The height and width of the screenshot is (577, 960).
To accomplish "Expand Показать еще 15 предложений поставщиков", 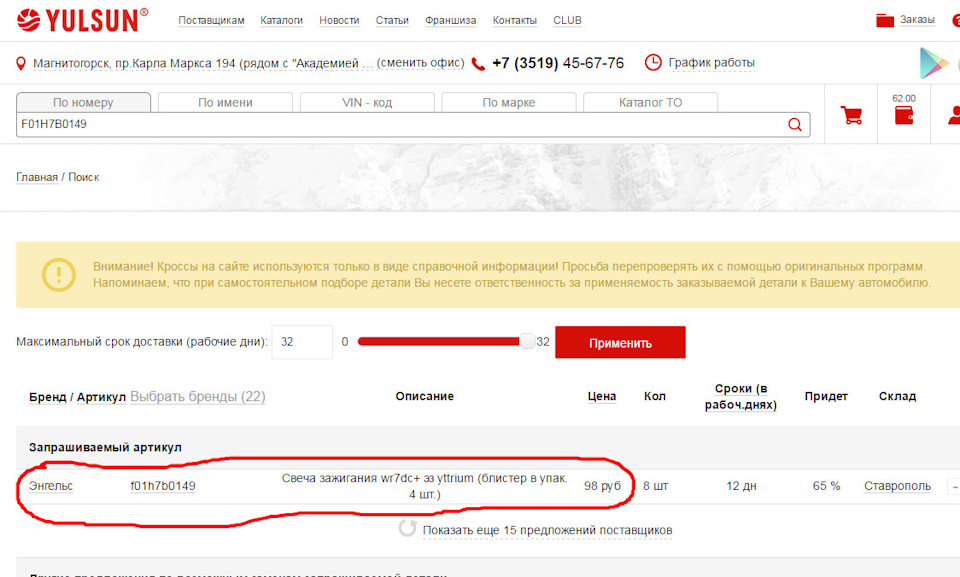I will (x=546, y=530).
